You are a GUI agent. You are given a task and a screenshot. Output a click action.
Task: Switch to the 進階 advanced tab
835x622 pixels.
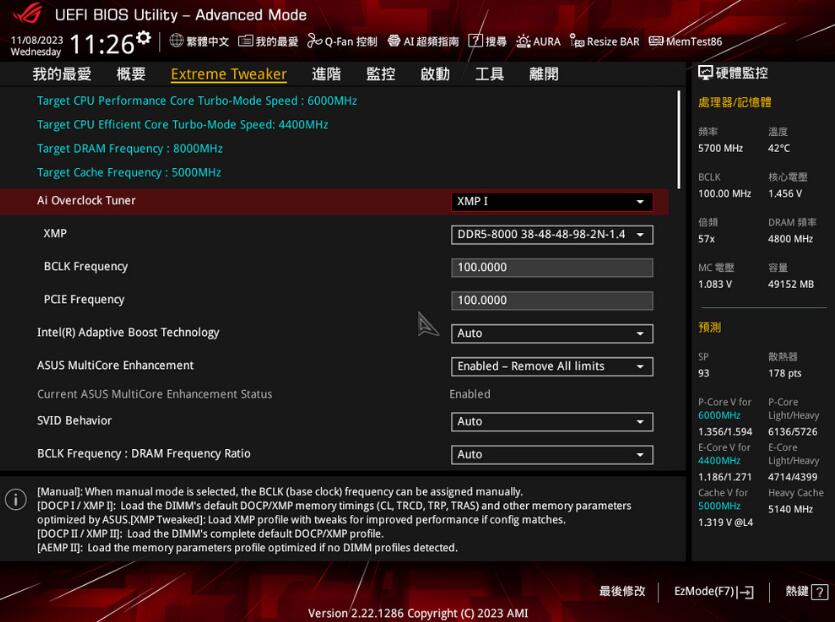coord(328,73)
